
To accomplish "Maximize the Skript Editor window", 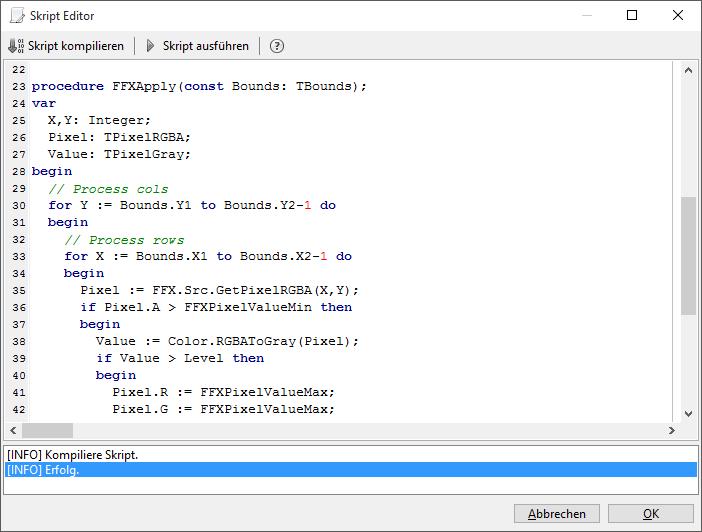I will pos(631,16).
